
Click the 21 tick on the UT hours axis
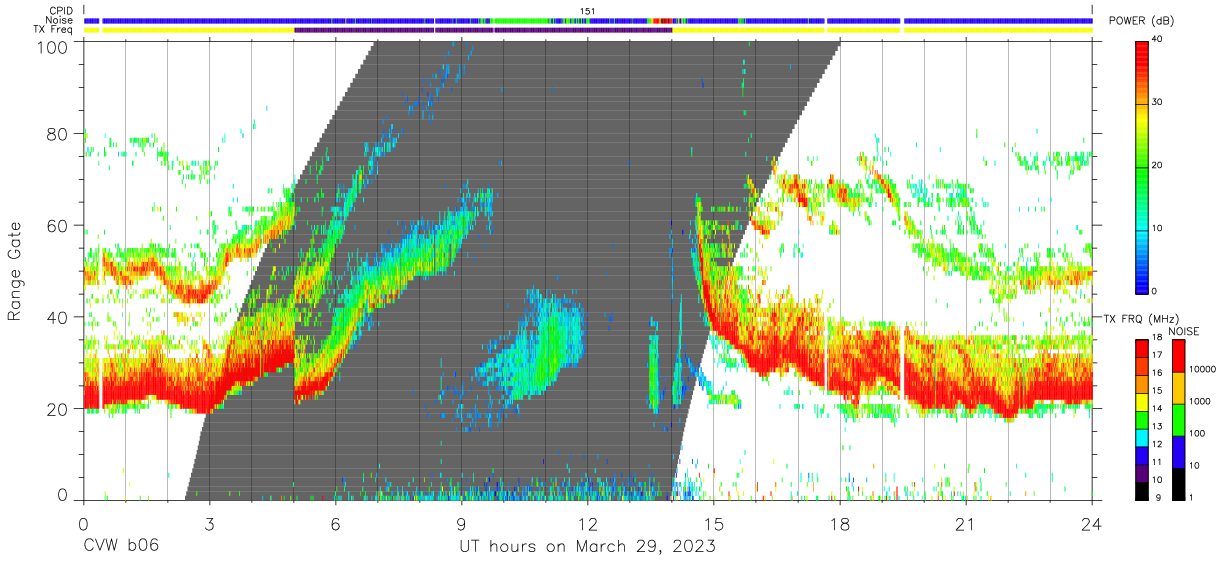966,523
